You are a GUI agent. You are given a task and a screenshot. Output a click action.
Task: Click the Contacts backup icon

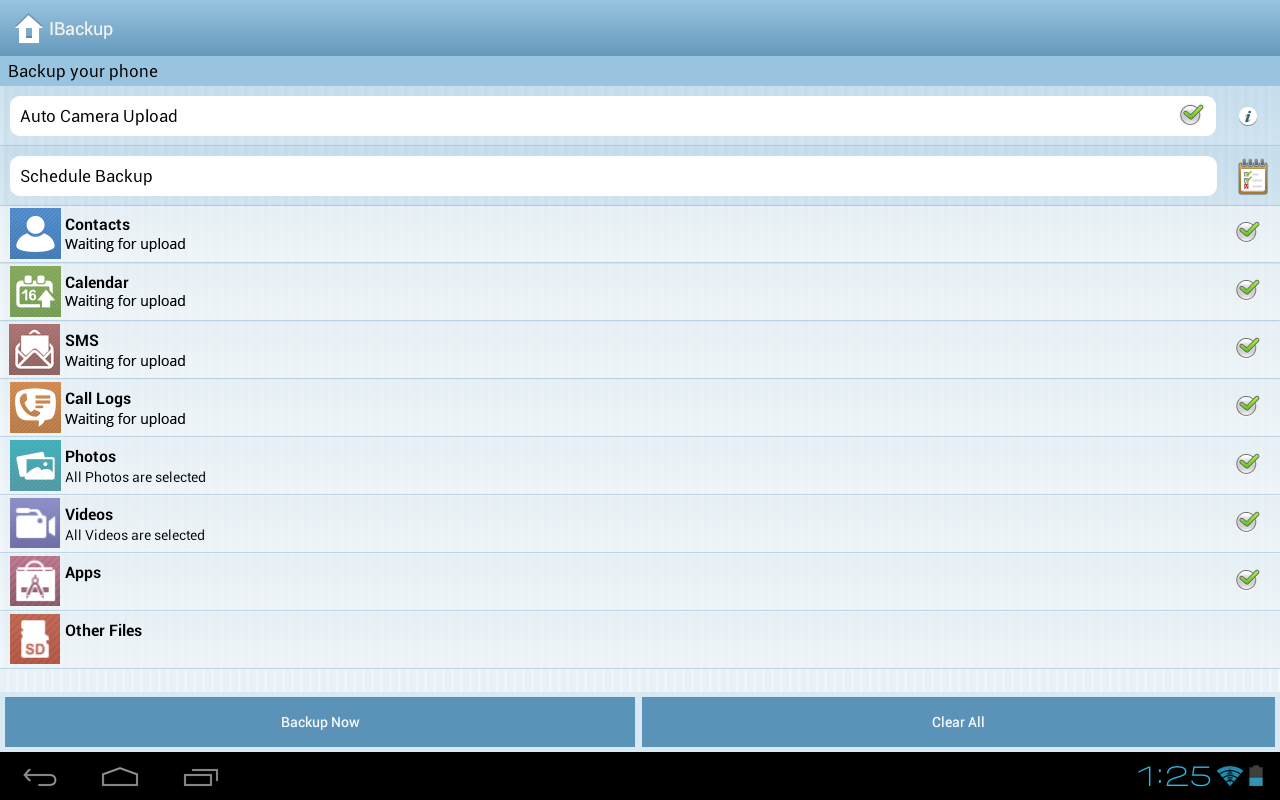tap(35, 233)
